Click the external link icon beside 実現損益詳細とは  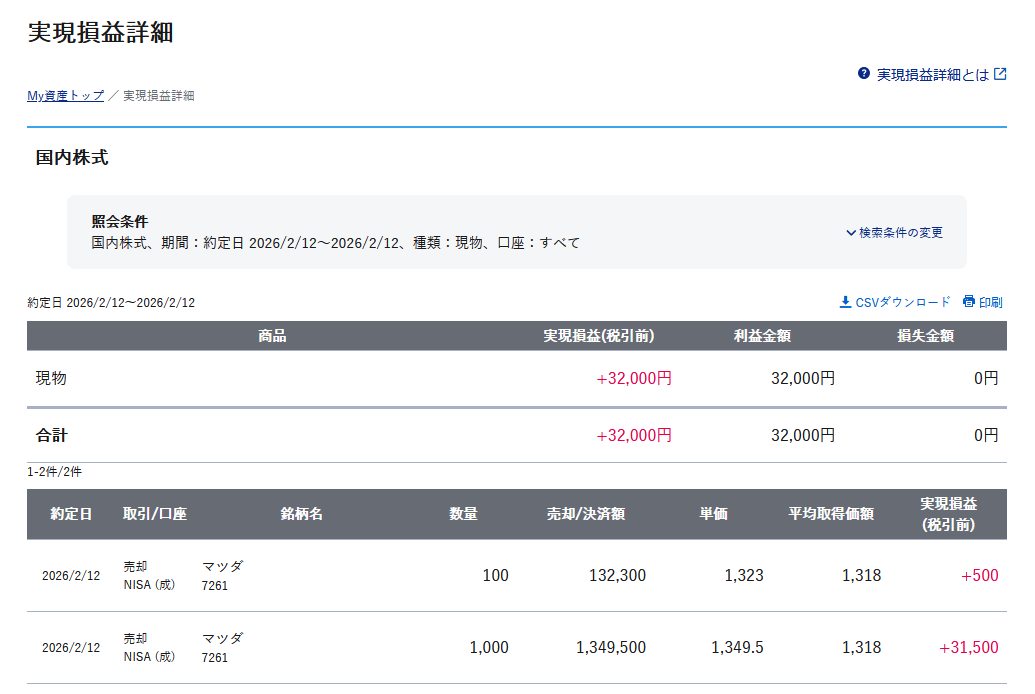pyautogui.click(x=1000, y=74)
